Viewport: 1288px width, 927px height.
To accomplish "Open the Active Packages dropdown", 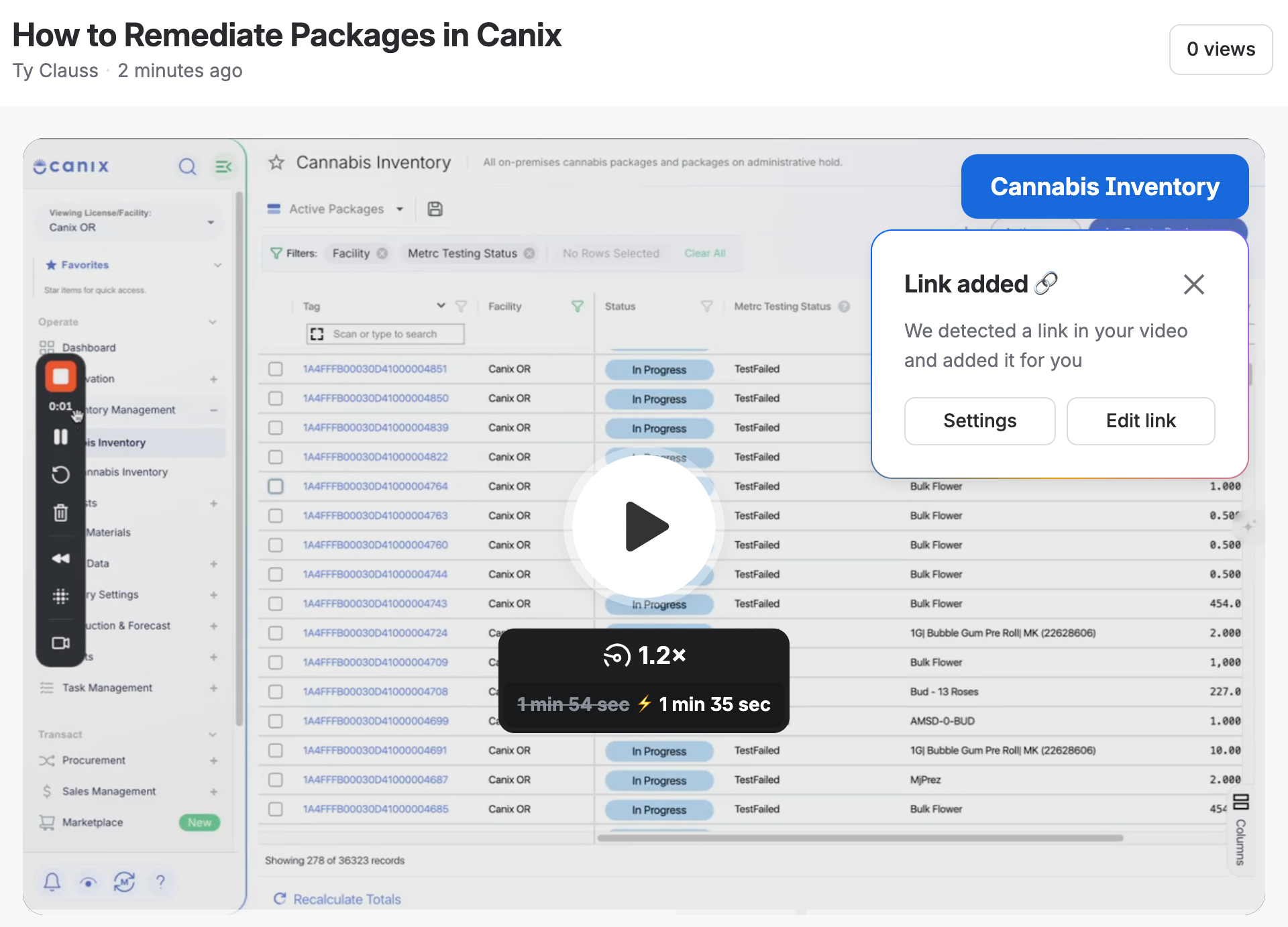I will pos(335,209).
